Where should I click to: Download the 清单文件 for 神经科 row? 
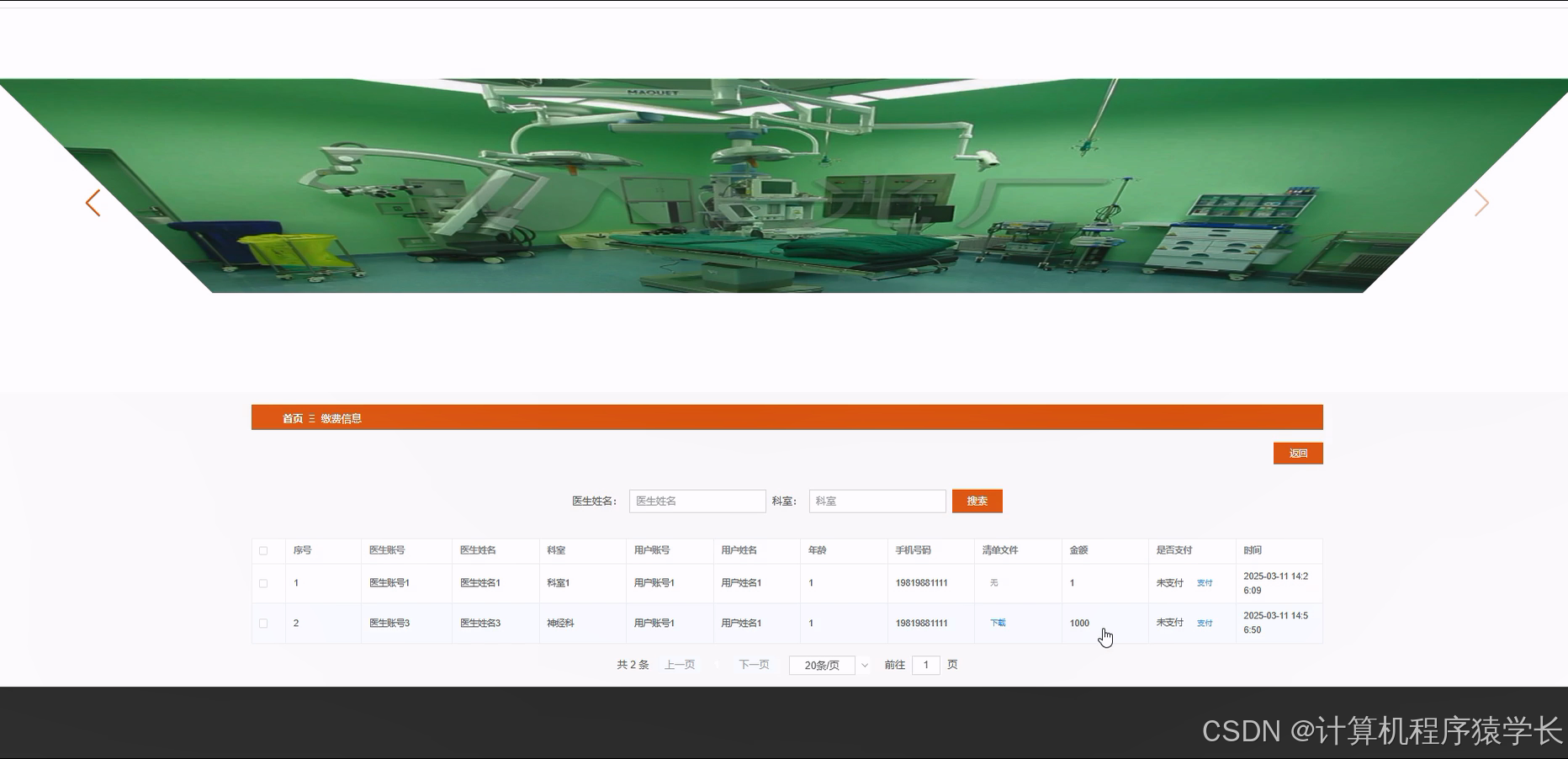(x=998, y=623)
